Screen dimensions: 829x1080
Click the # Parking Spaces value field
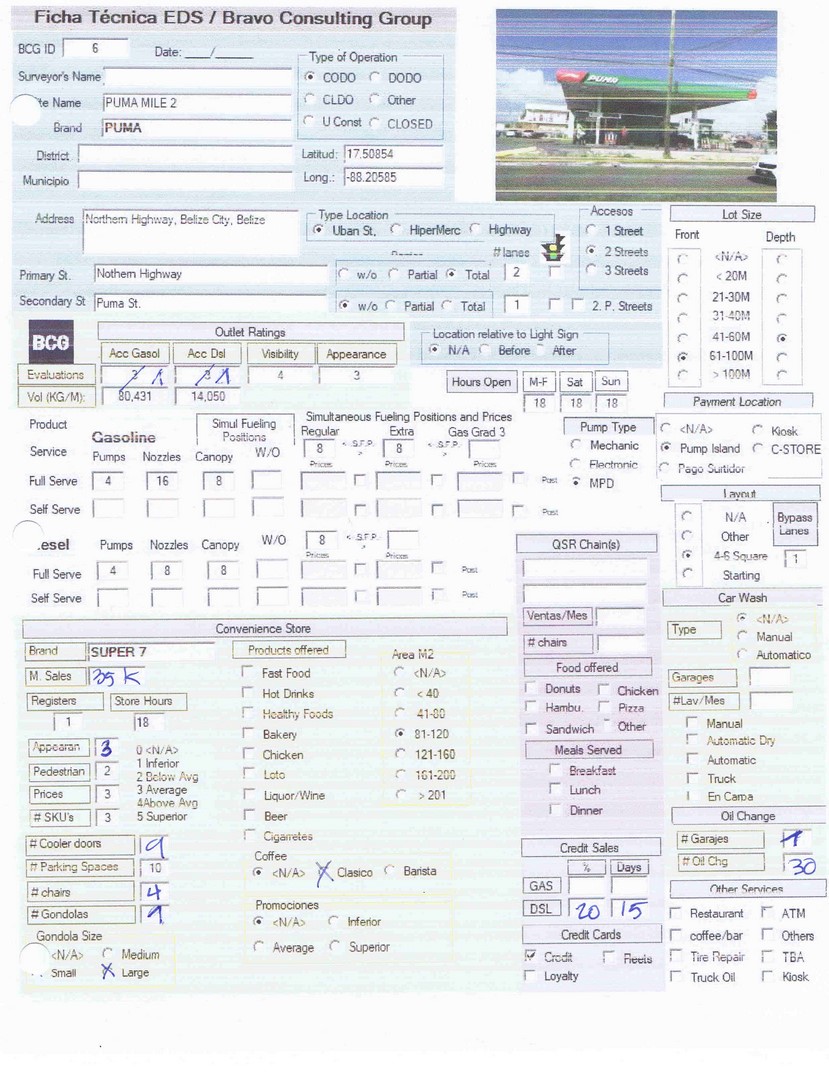click(x=156, y=868)
